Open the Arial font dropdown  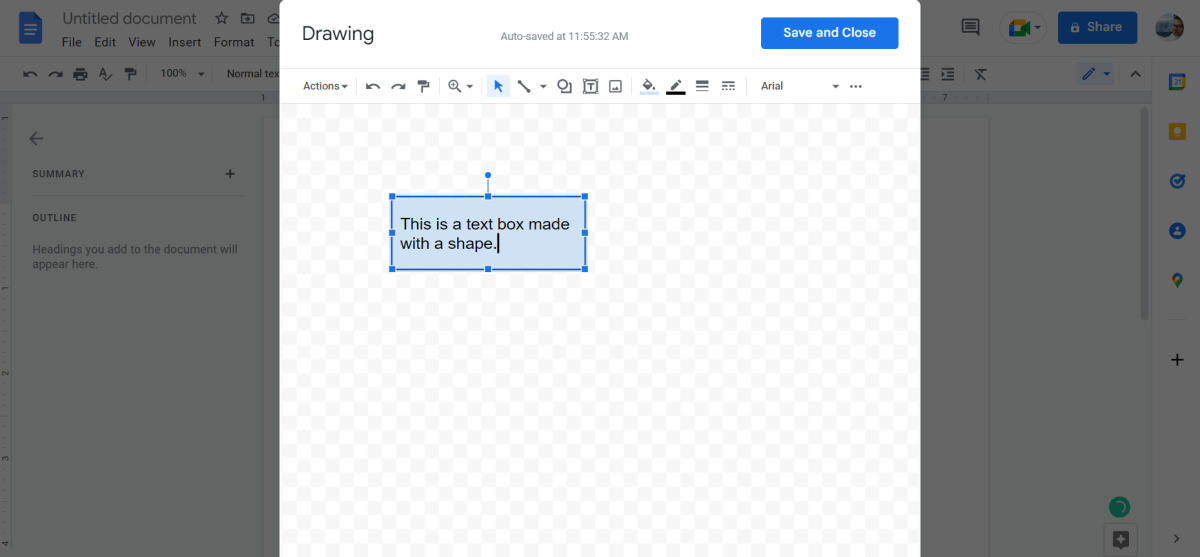point(799,86)
